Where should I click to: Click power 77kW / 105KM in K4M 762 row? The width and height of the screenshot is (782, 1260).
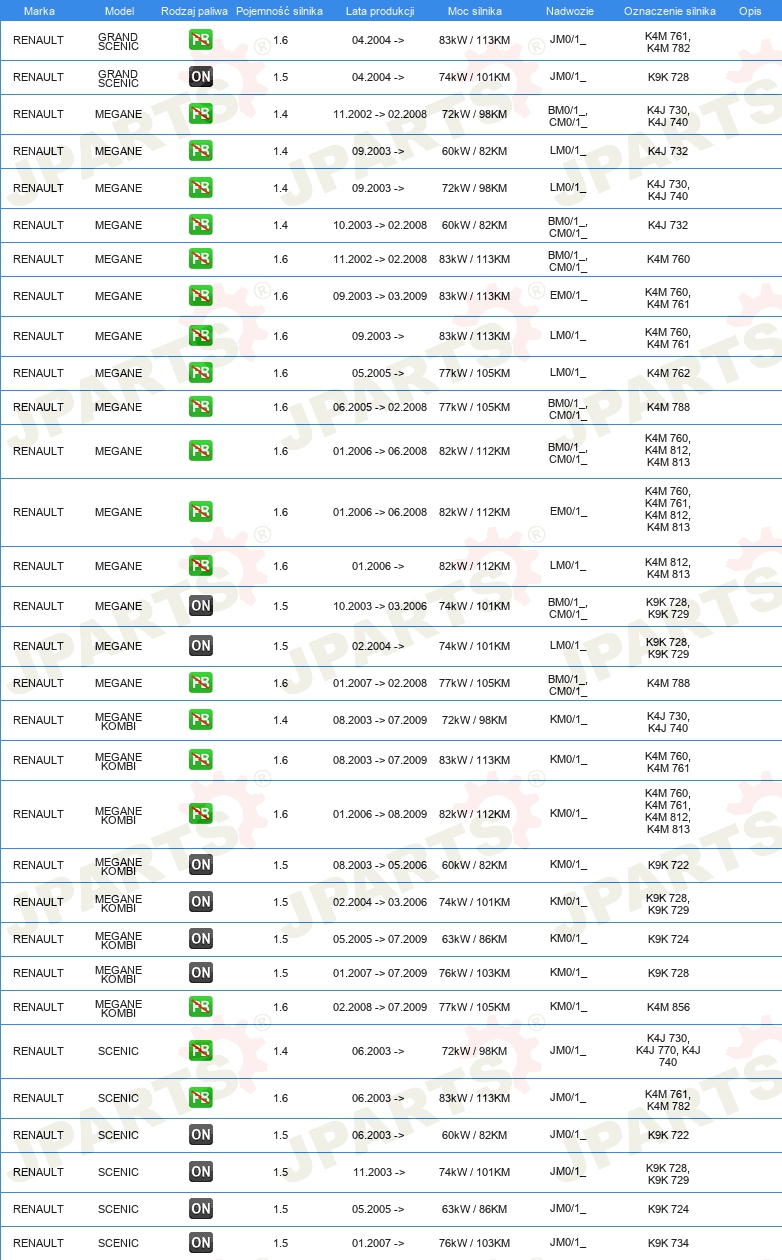[x=474, y=373]
